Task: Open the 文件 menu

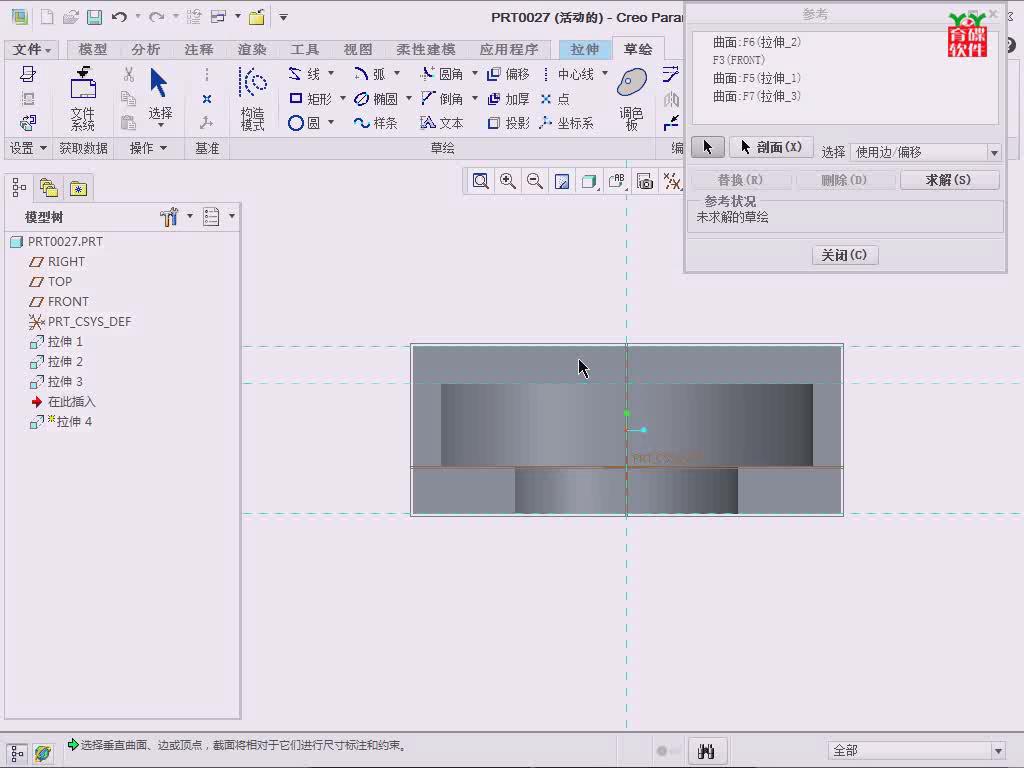Action: [x=31, y=50]
